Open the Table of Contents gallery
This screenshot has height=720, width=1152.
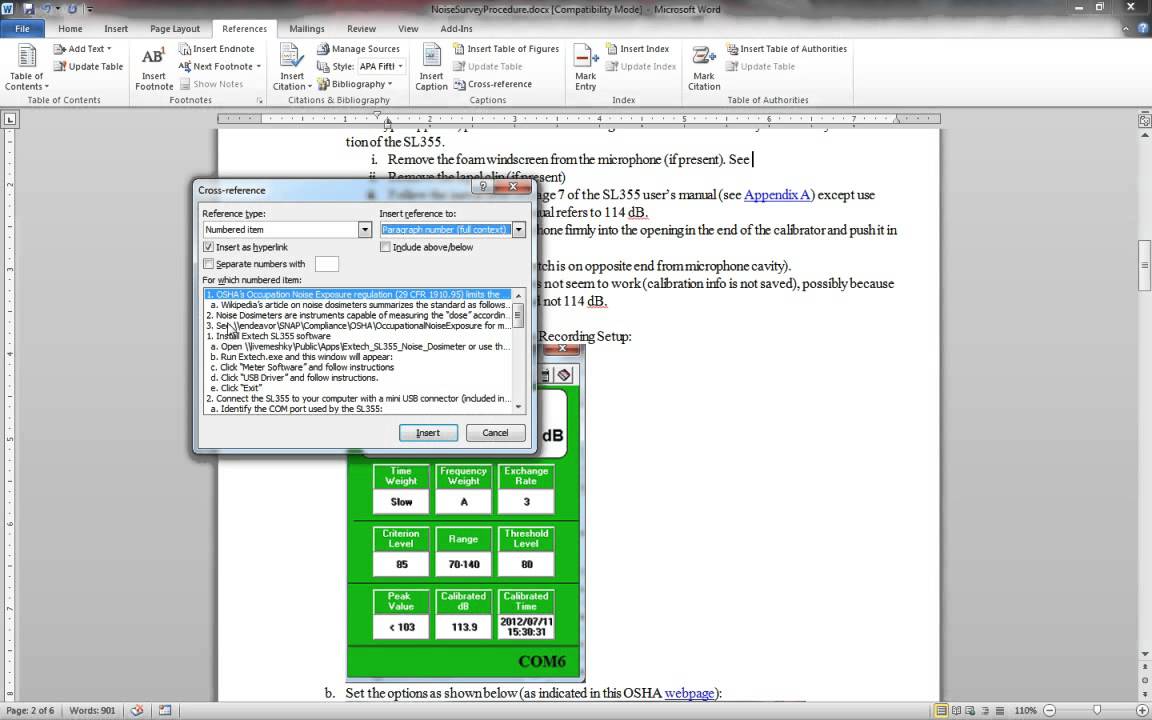pos(27,67)
